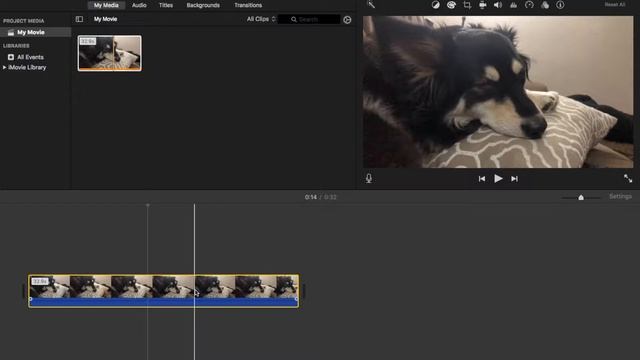
Task: Enter fullscreen playback mode
Action: pos(628,178)
